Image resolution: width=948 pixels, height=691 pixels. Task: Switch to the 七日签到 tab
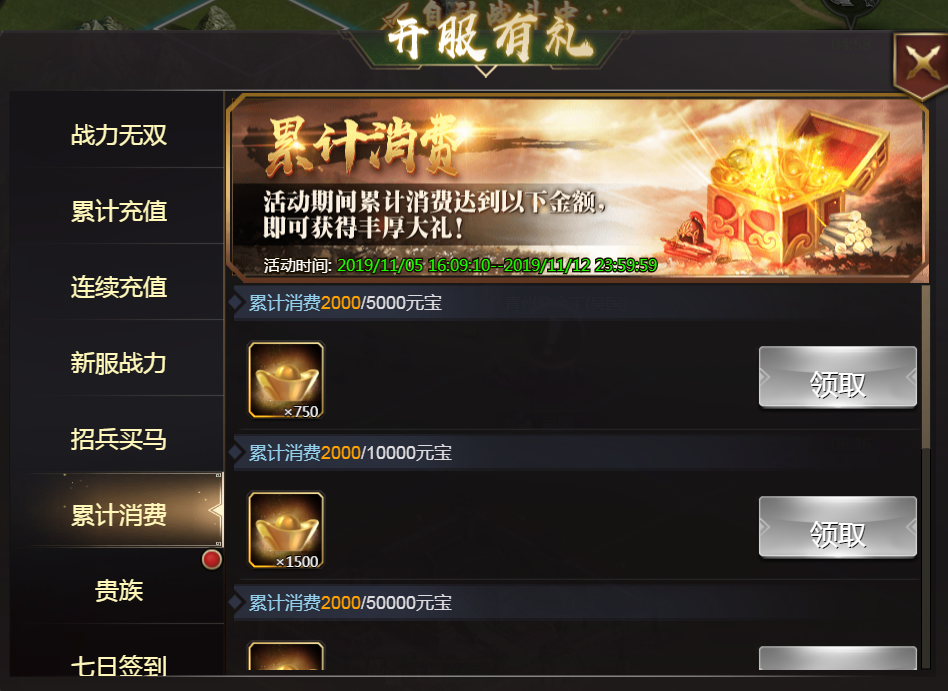point(118,662)
